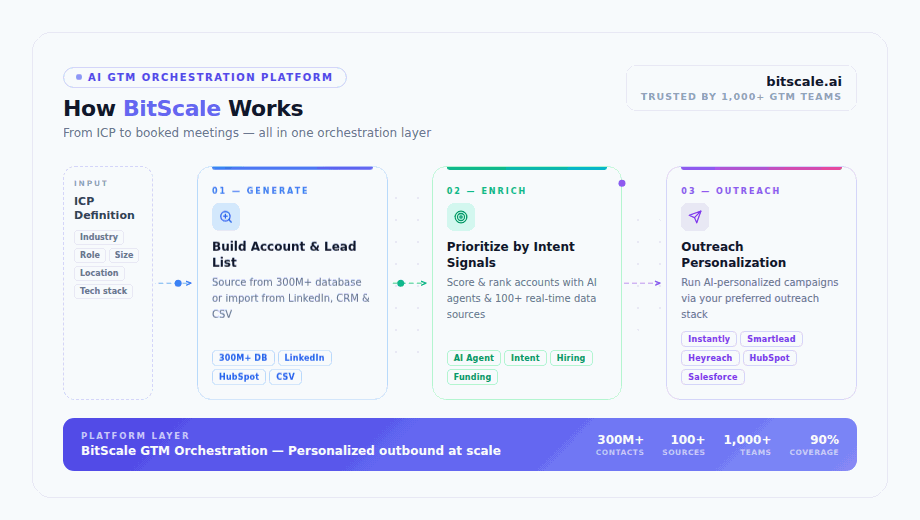Image resolution: width=920 pixels, height=520 pixels.
Task: Click the AI Agent chip
Action: point(473,358)
